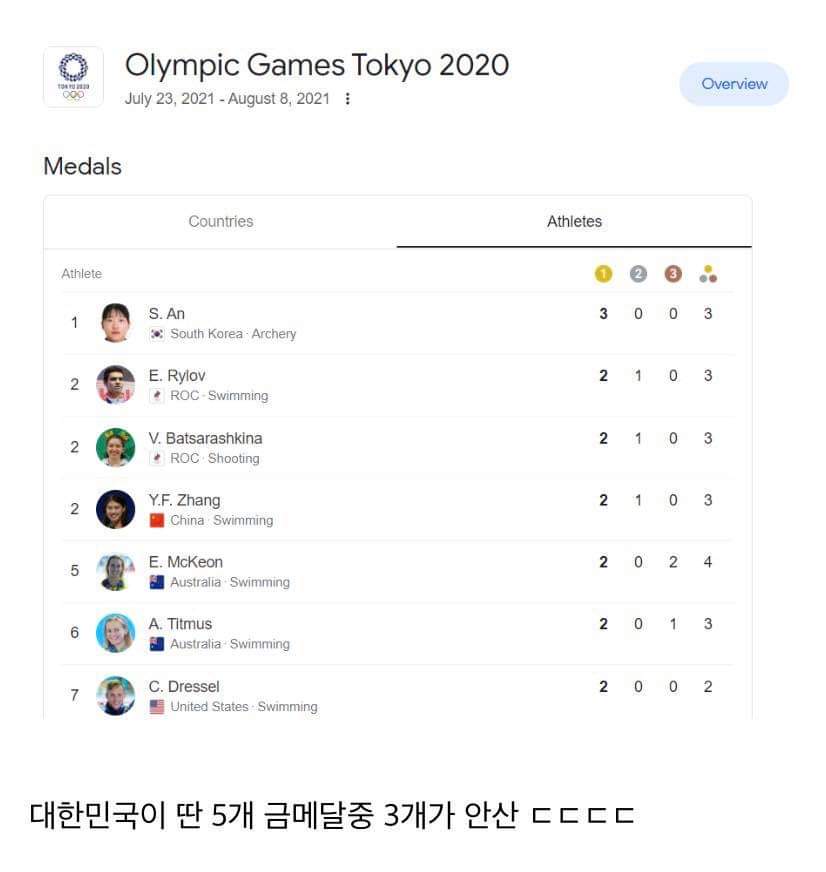This screenshot has width=826, height=872.
Task: Click the total medals column icon
Action: [708, 274]
